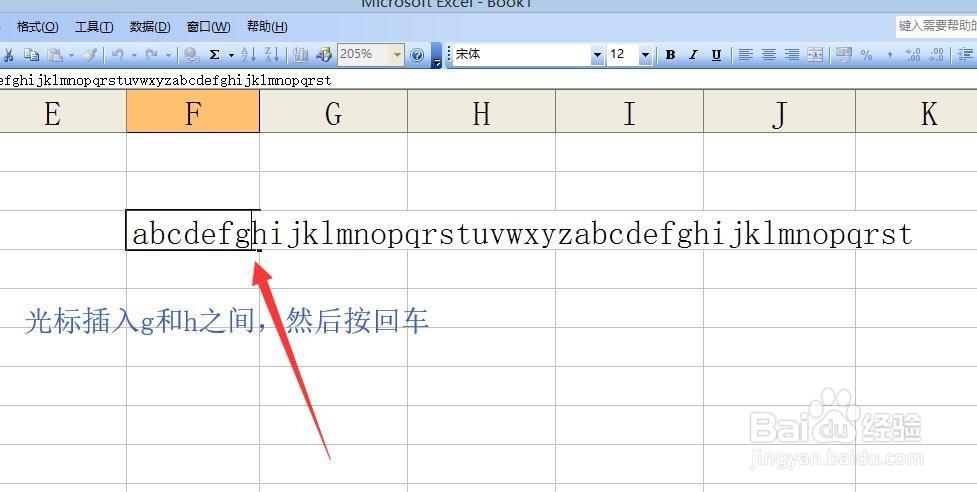Click the Increase Decimal icon

pyautogui.click(x=913, y=55)
